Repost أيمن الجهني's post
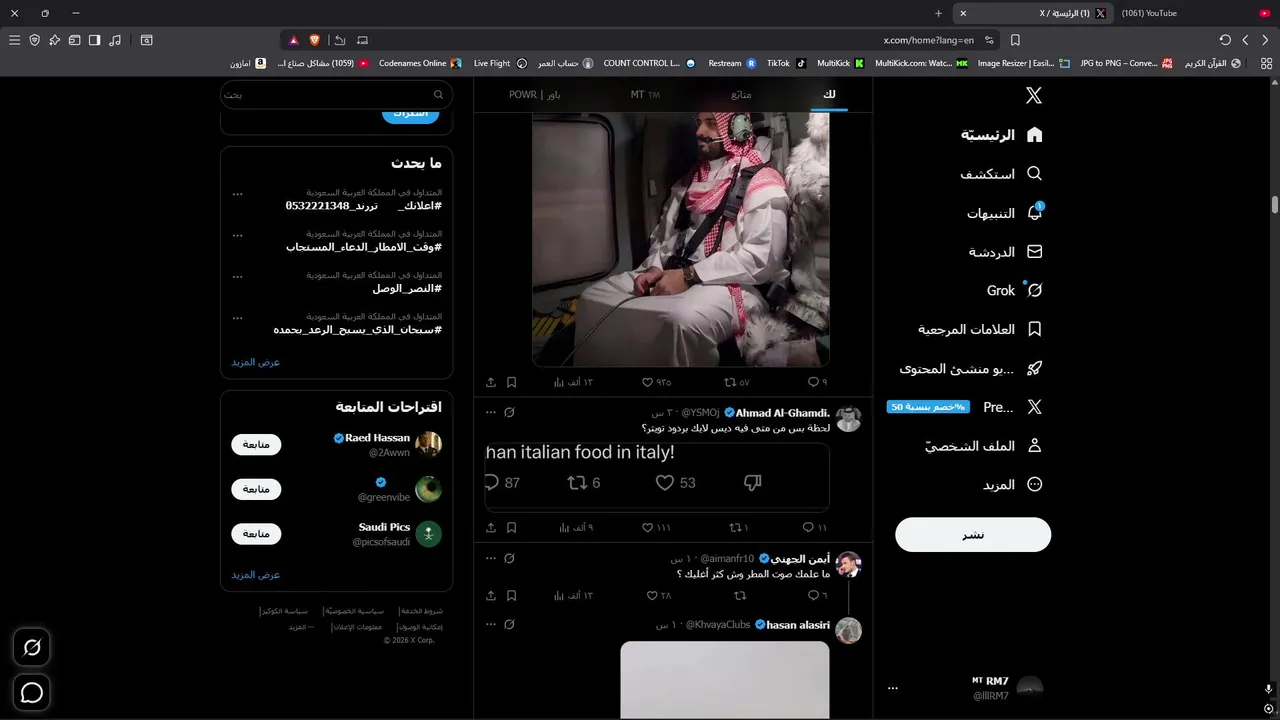 740,595
